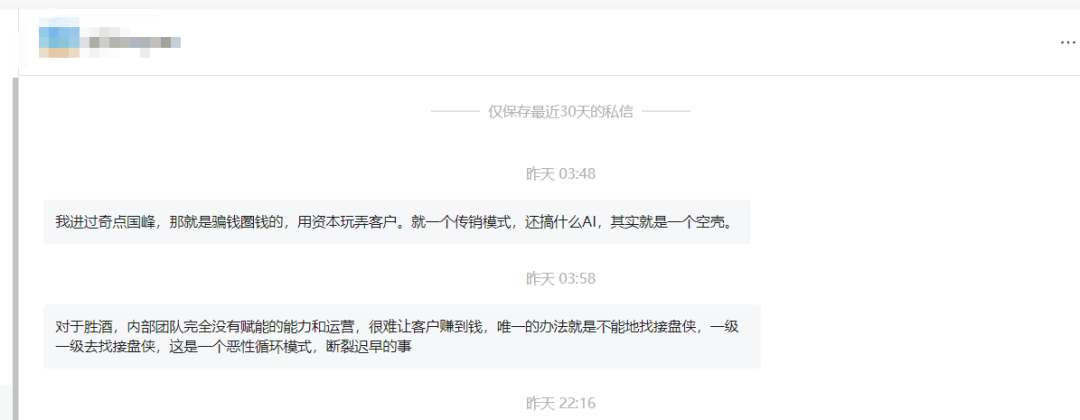Screen dimensions: 1080x420
Task: Click the blurred contact avatar in header
Action: pos(59,41)
